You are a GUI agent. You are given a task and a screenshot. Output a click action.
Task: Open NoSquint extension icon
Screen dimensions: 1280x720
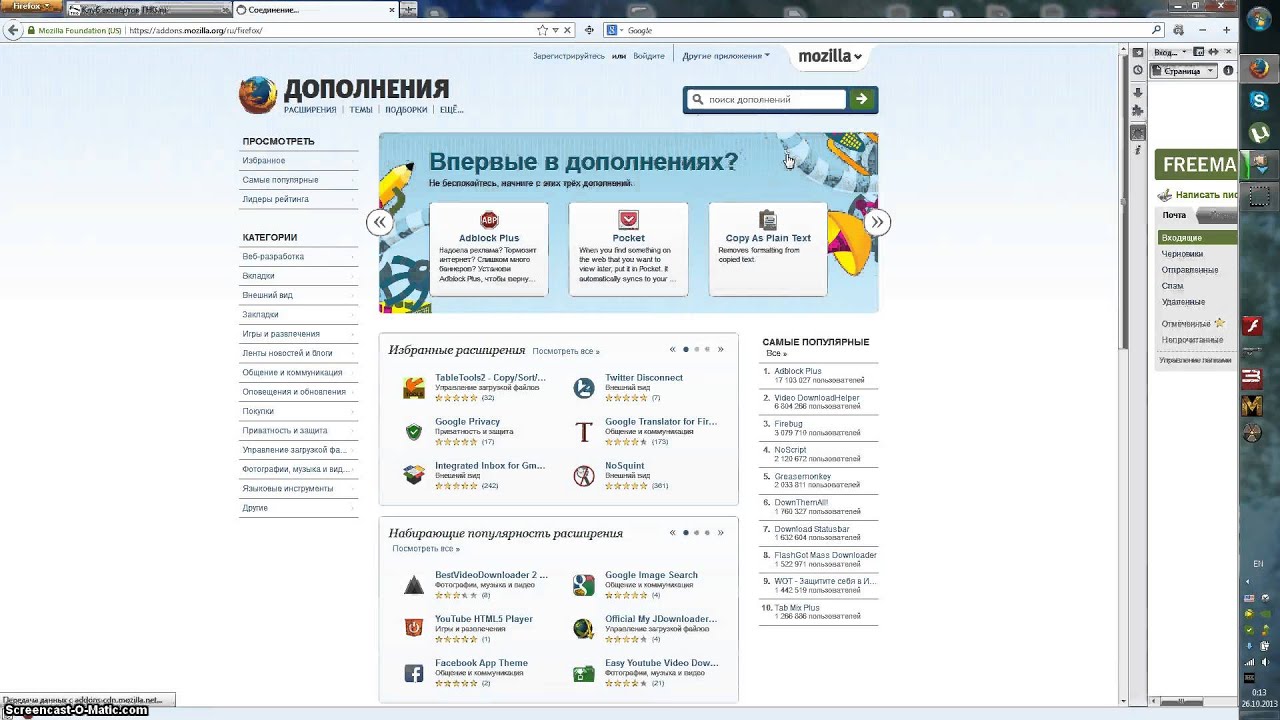[x=584, y=476]
